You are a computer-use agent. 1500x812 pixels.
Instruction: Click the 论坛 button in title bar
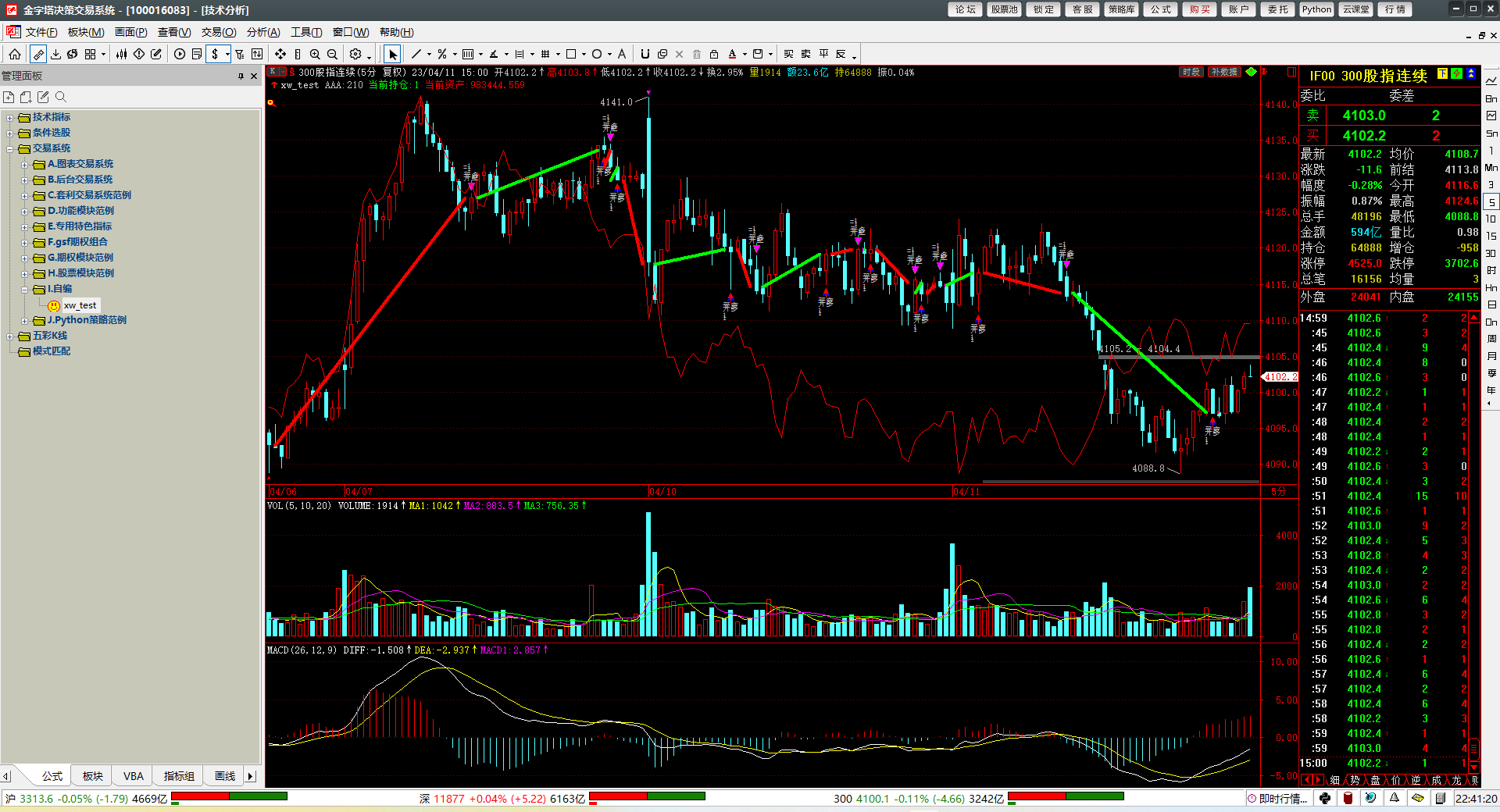pyautogui.click(x=965, y=9)
